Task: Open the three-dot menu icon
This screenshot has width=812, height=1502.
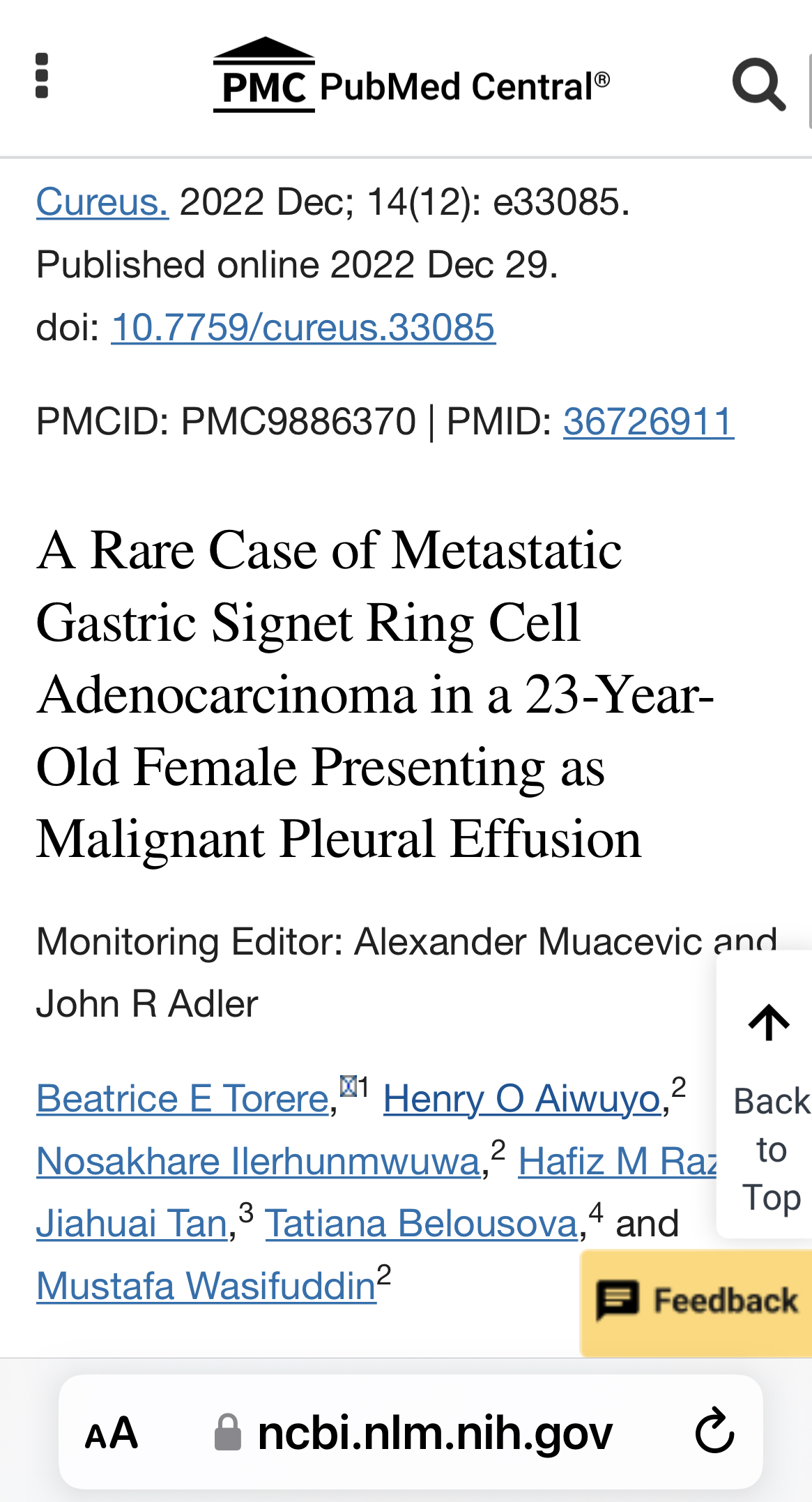Action: [x=42, y=76]
